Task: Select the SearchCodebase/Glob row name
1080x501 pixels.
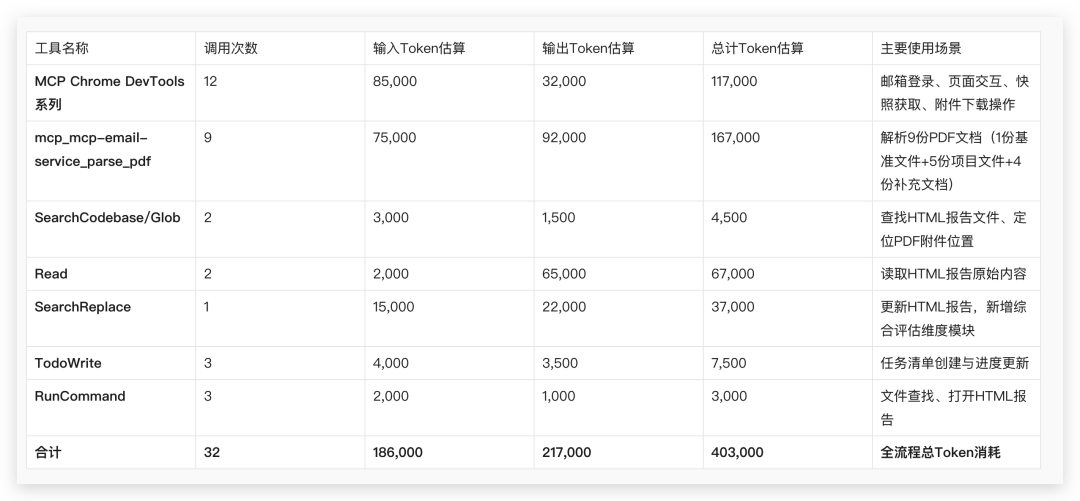Action: coord(107,217)
